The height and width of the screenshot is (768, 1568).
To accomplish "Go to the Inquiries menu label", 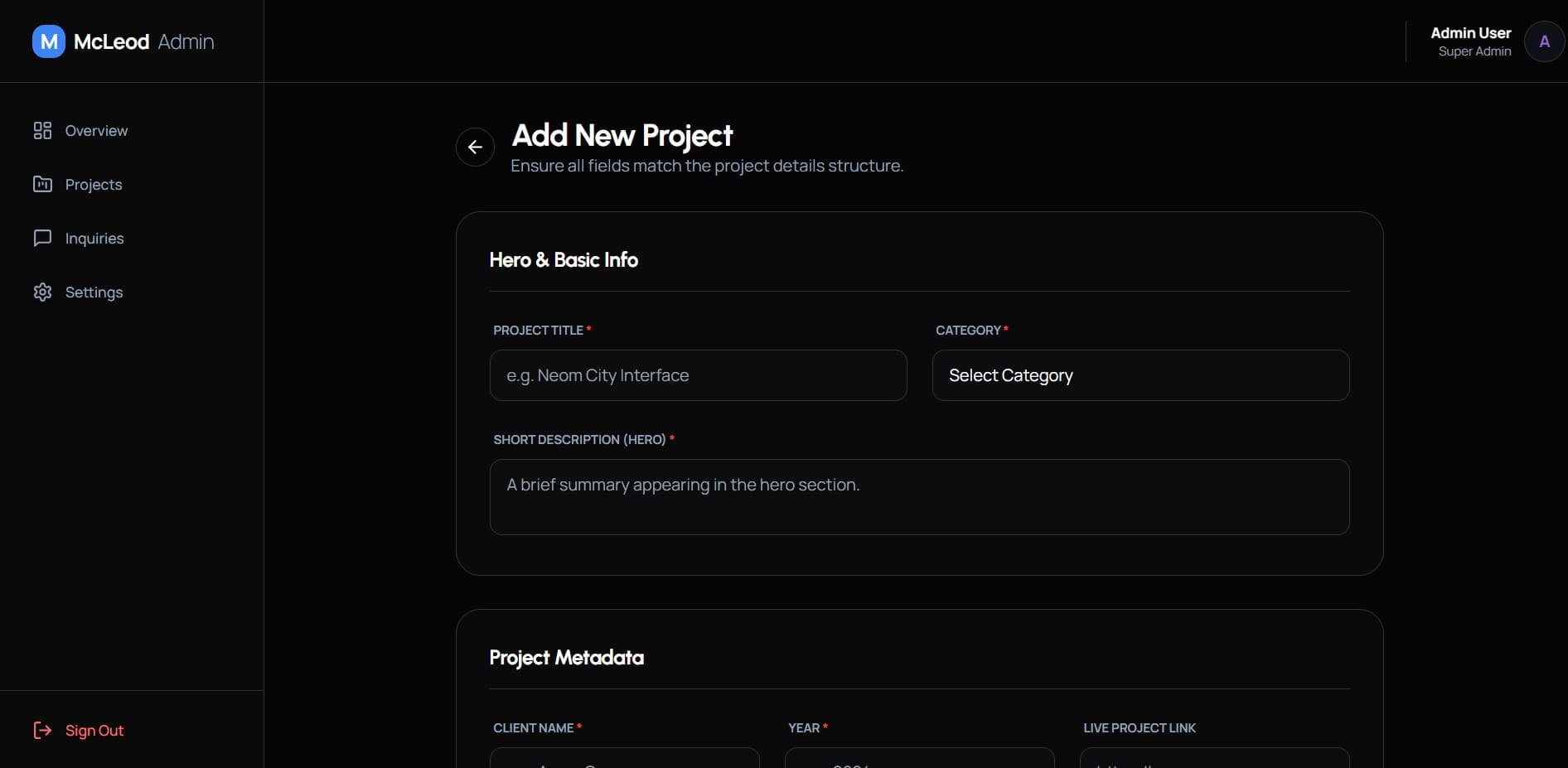I will coord(94,239).
